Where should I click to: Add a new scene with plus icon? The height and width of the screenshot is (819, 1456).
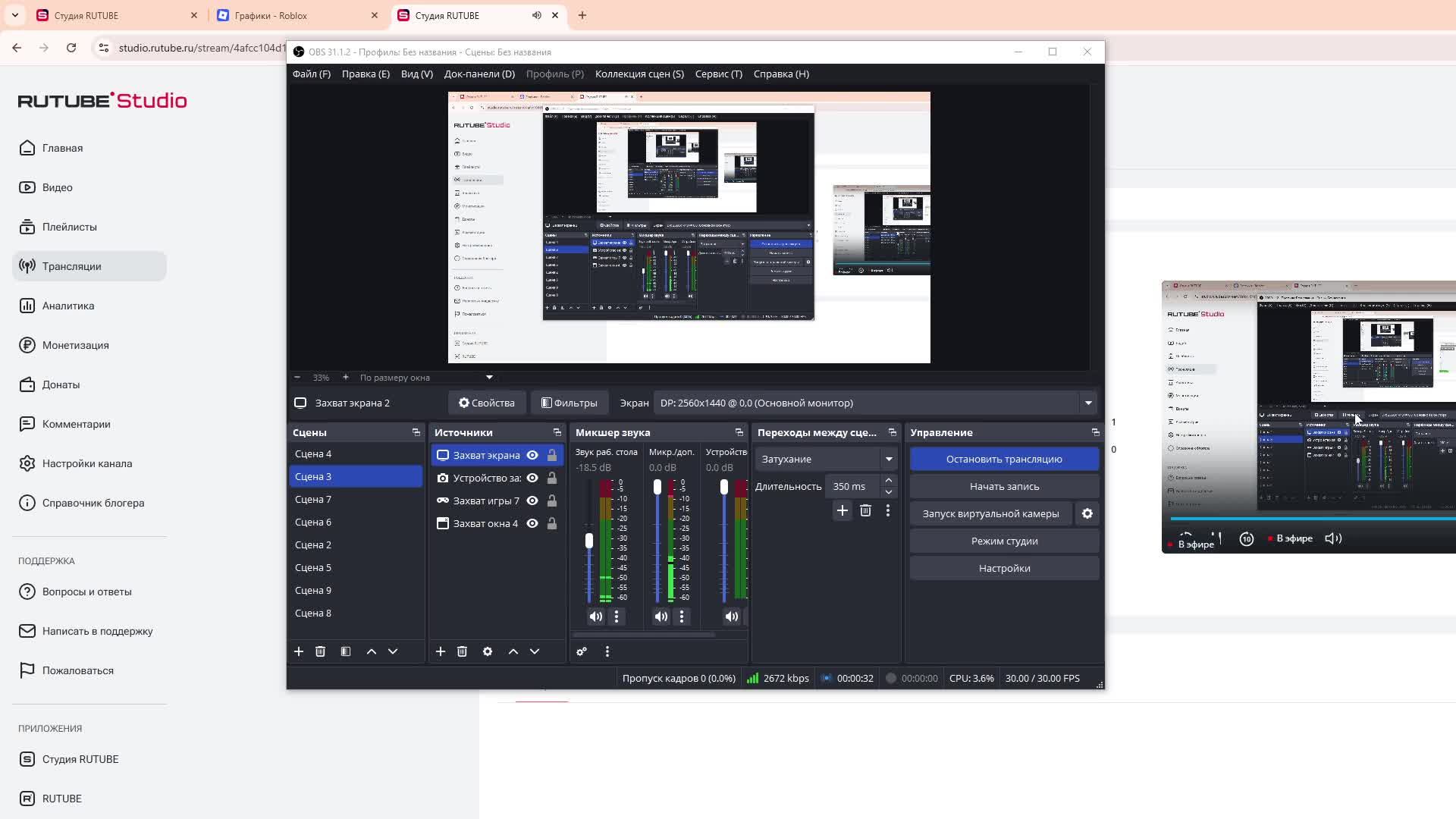[x=299, y=651]
